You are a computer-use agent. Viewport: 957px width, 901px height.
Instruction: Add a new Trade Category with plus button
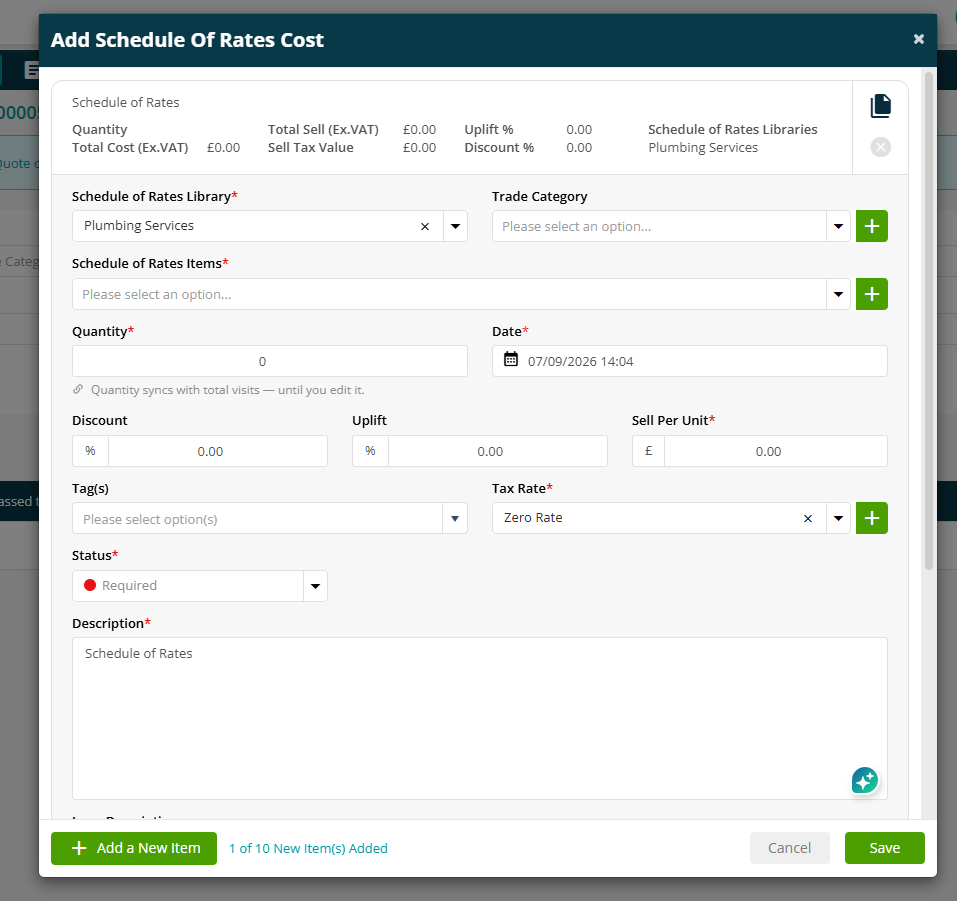point(872,226)
